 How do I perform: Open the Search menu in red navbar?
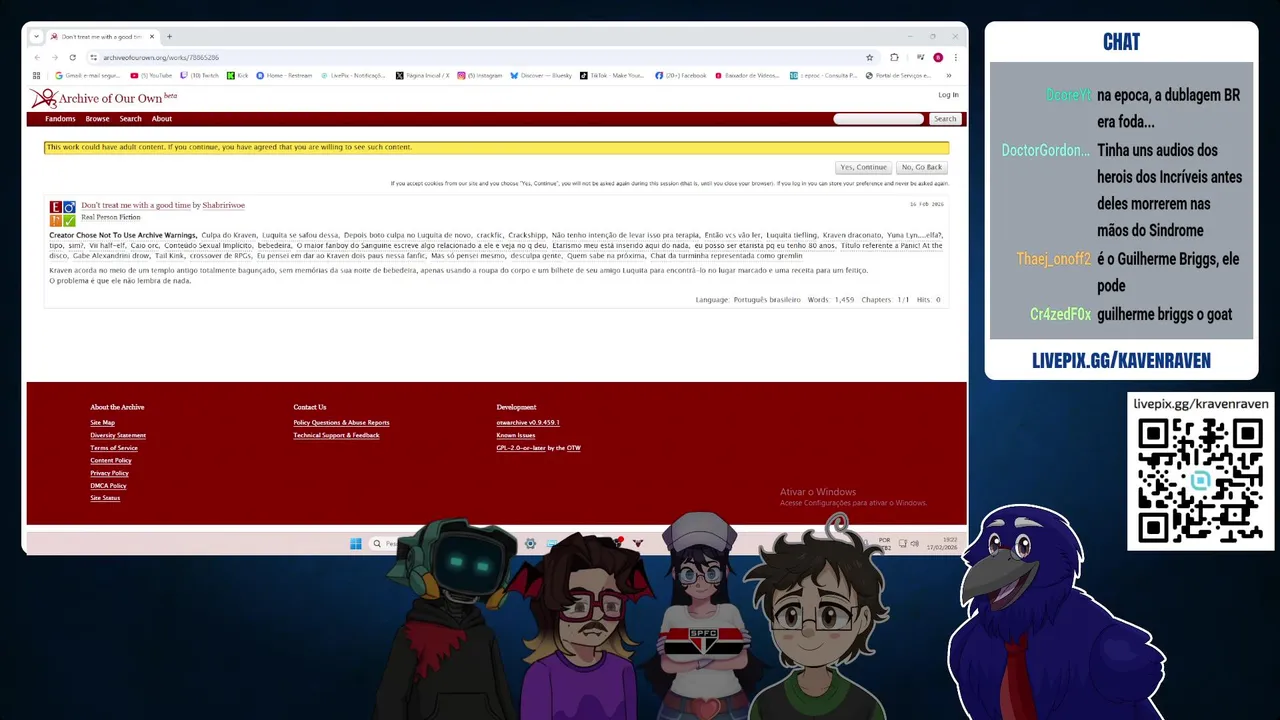click(131, 119)
